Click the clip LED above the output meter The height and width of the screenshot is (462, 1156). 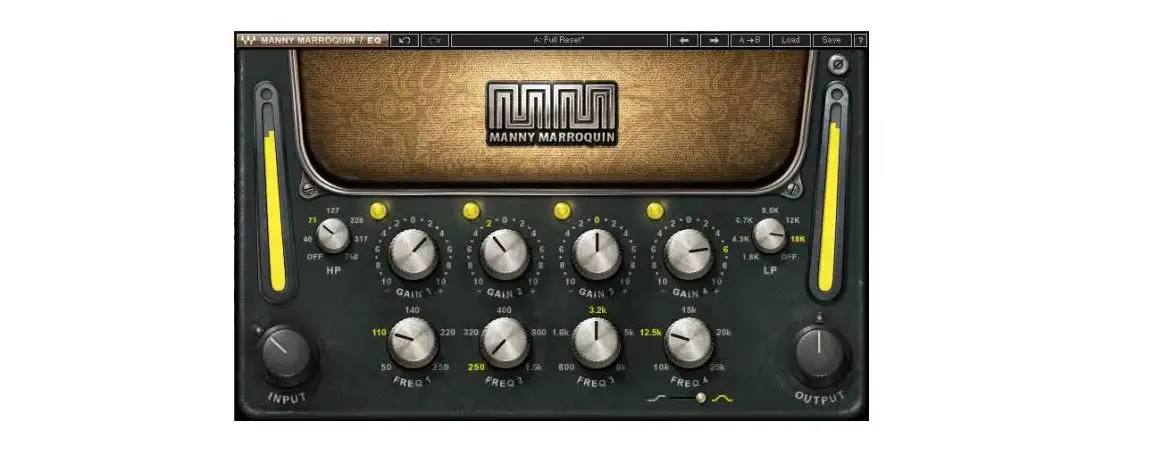[x=835, y=94]
